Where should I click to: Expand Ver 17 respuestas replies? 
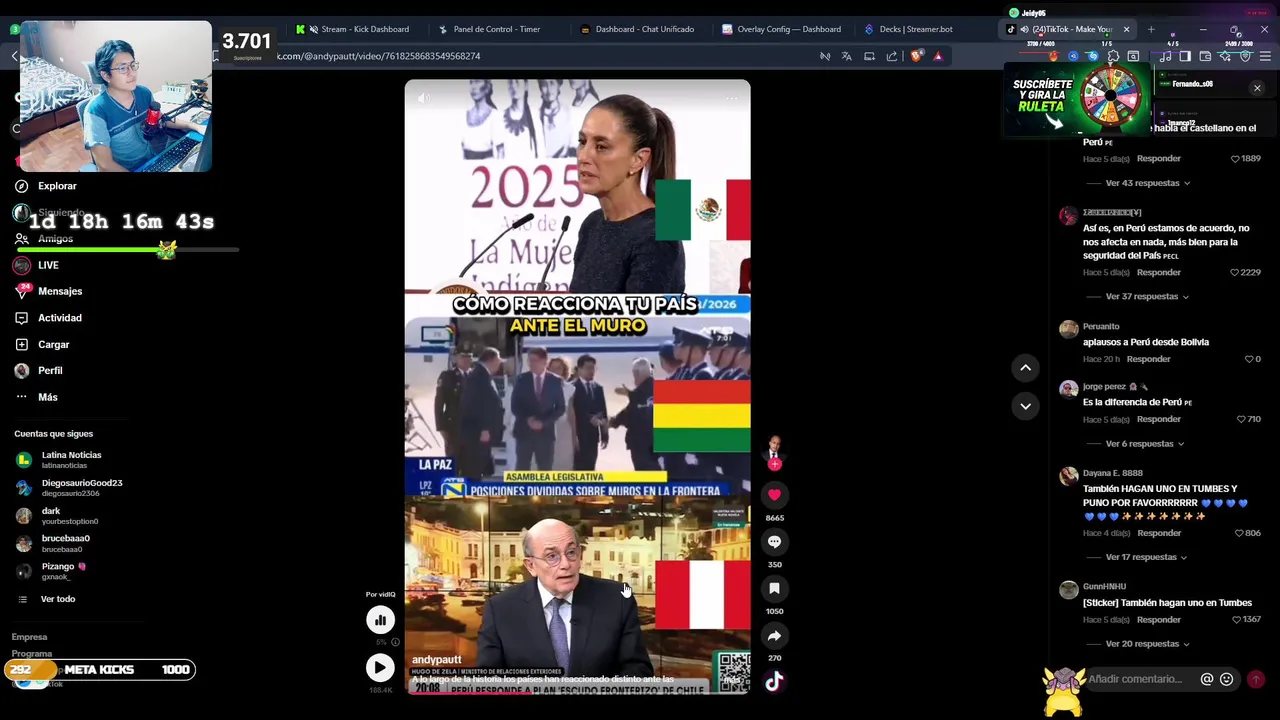click(1147, 557)
